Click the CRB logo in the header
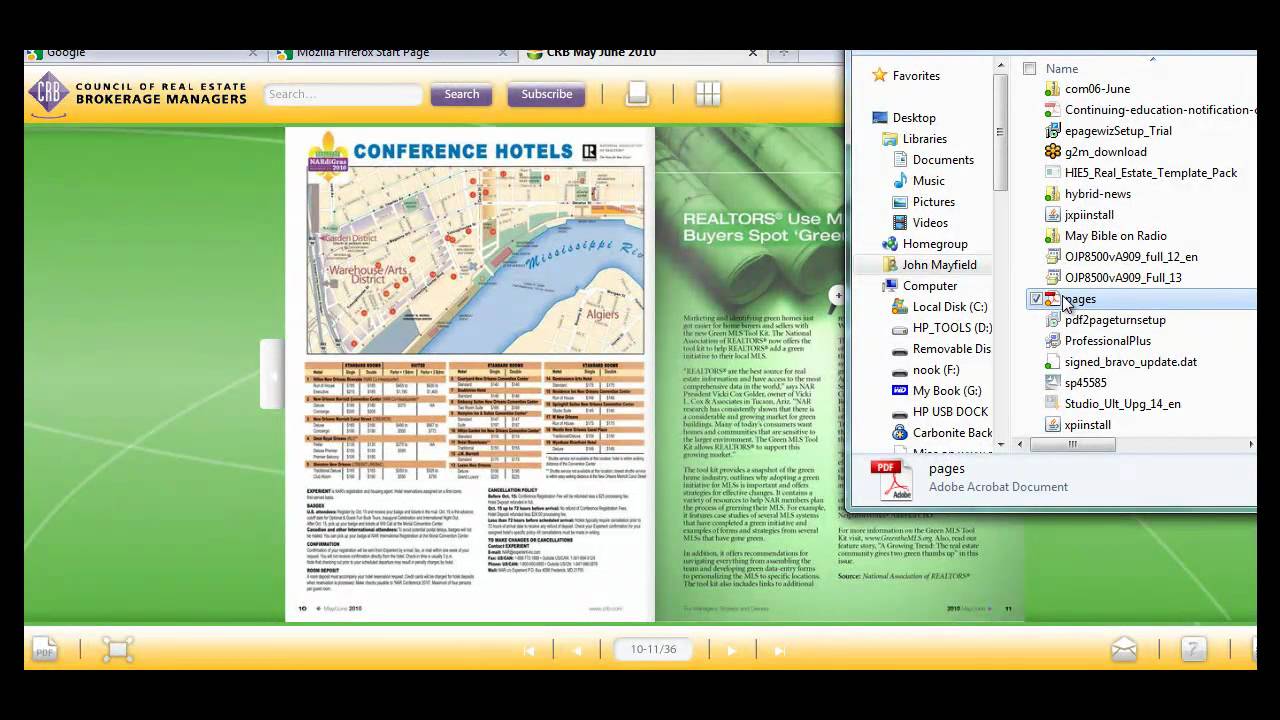This screenshot has width=1280, height=720. (47, 95)
